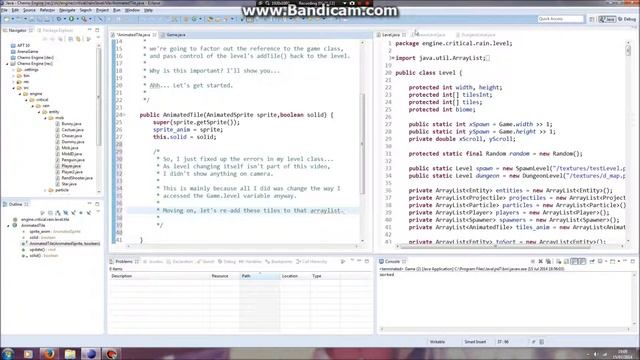Screen dimensions: 640x360
Task: Open the Source menu
Action: click(x=29, y=10)
